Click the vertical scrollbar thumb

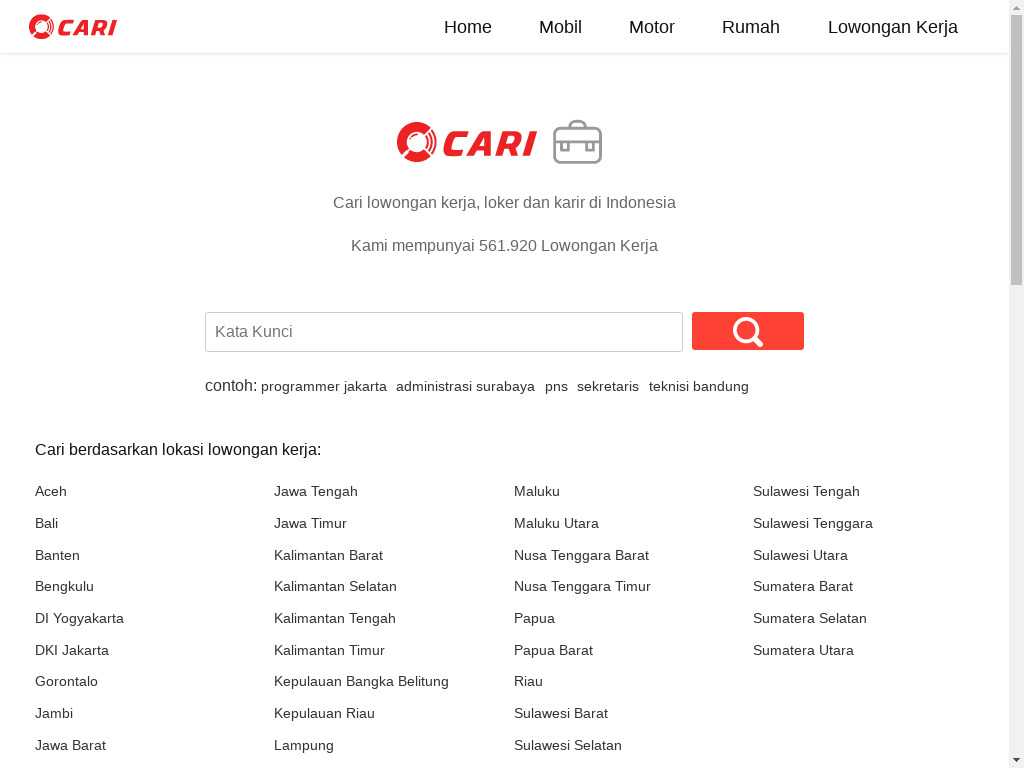pos(1016,149)
